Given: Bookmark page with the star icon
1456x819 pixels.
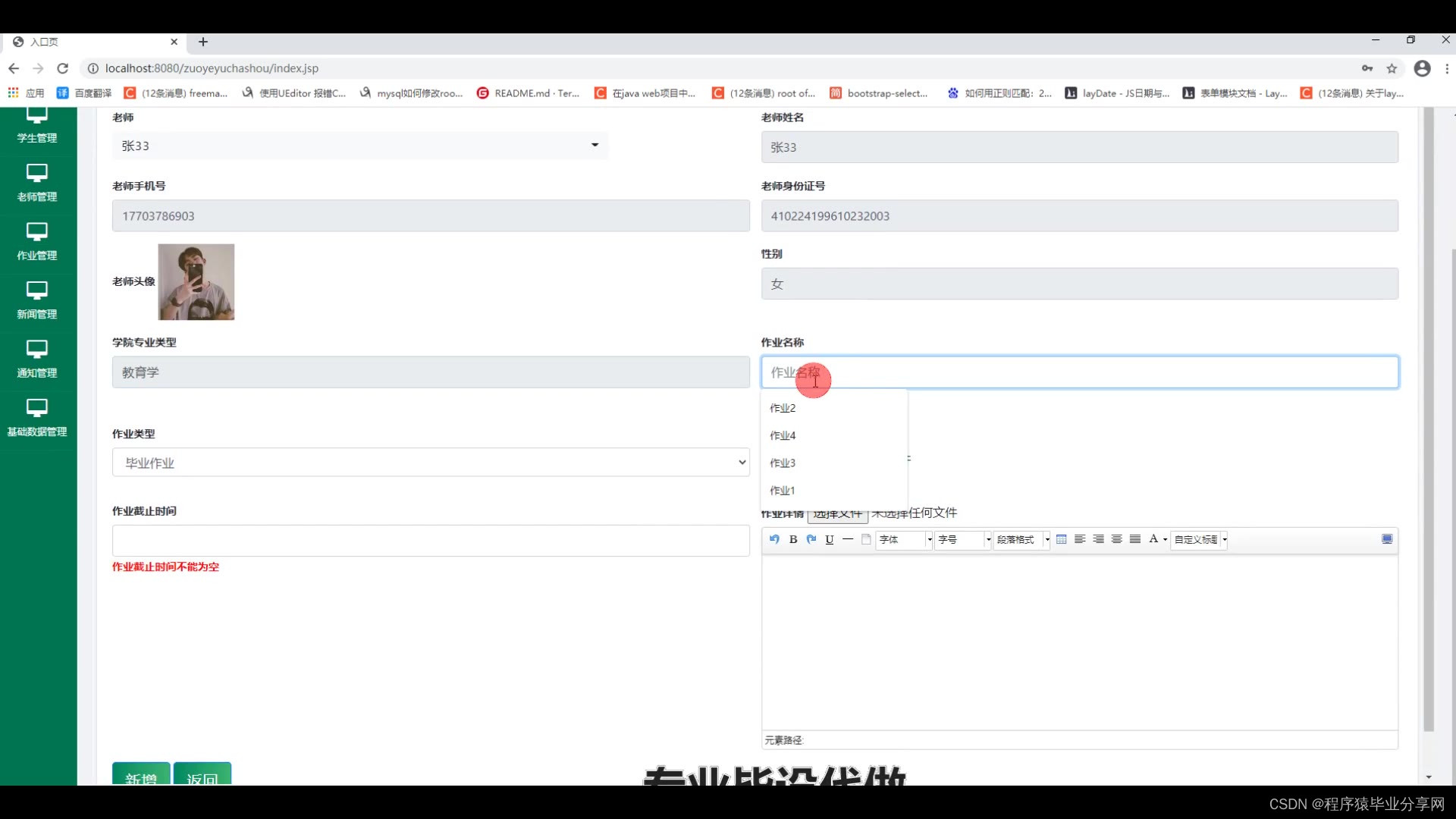Looking at the screenshot, I should point(1392,68).
